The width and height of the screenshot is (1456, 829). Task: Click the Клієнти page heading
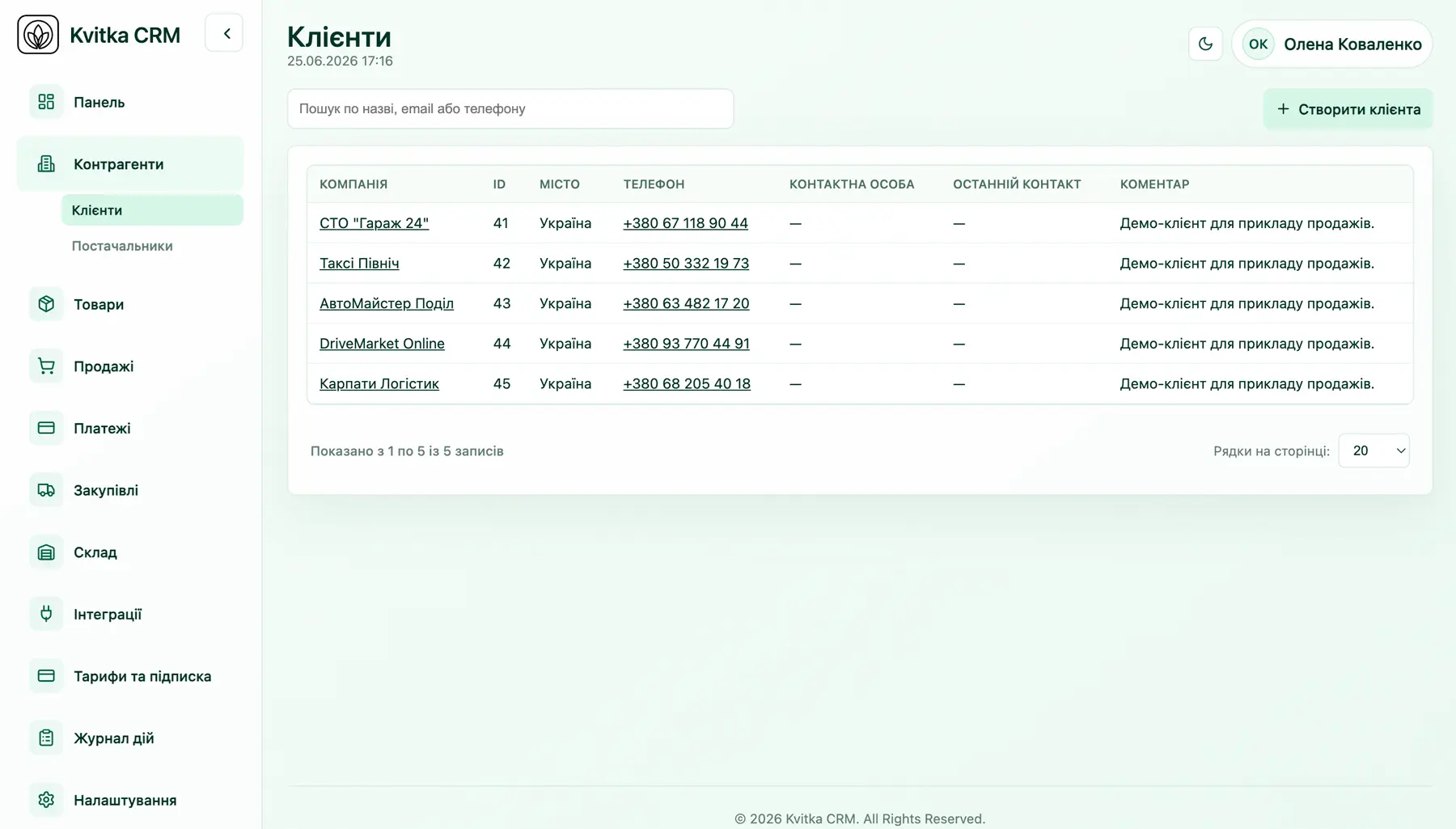click(x=339, y=36)
